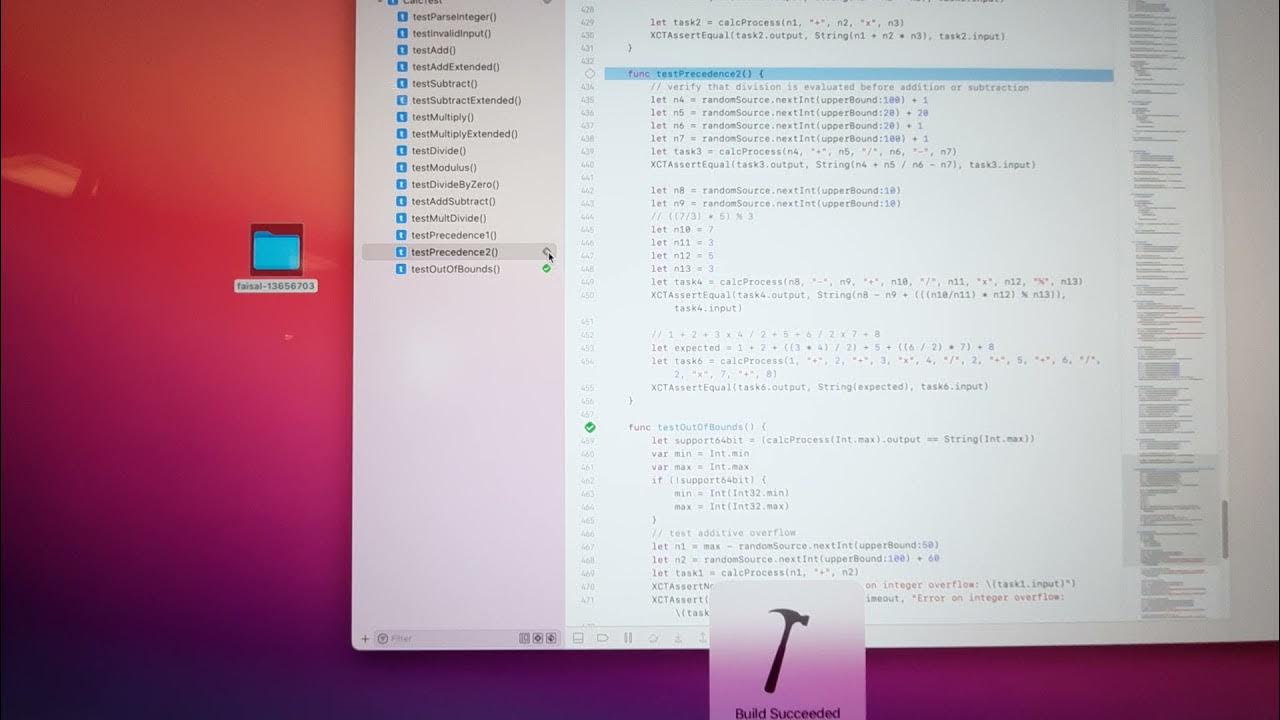
Task: Select testAddExtended() test icon
Action: pos(402,67)
